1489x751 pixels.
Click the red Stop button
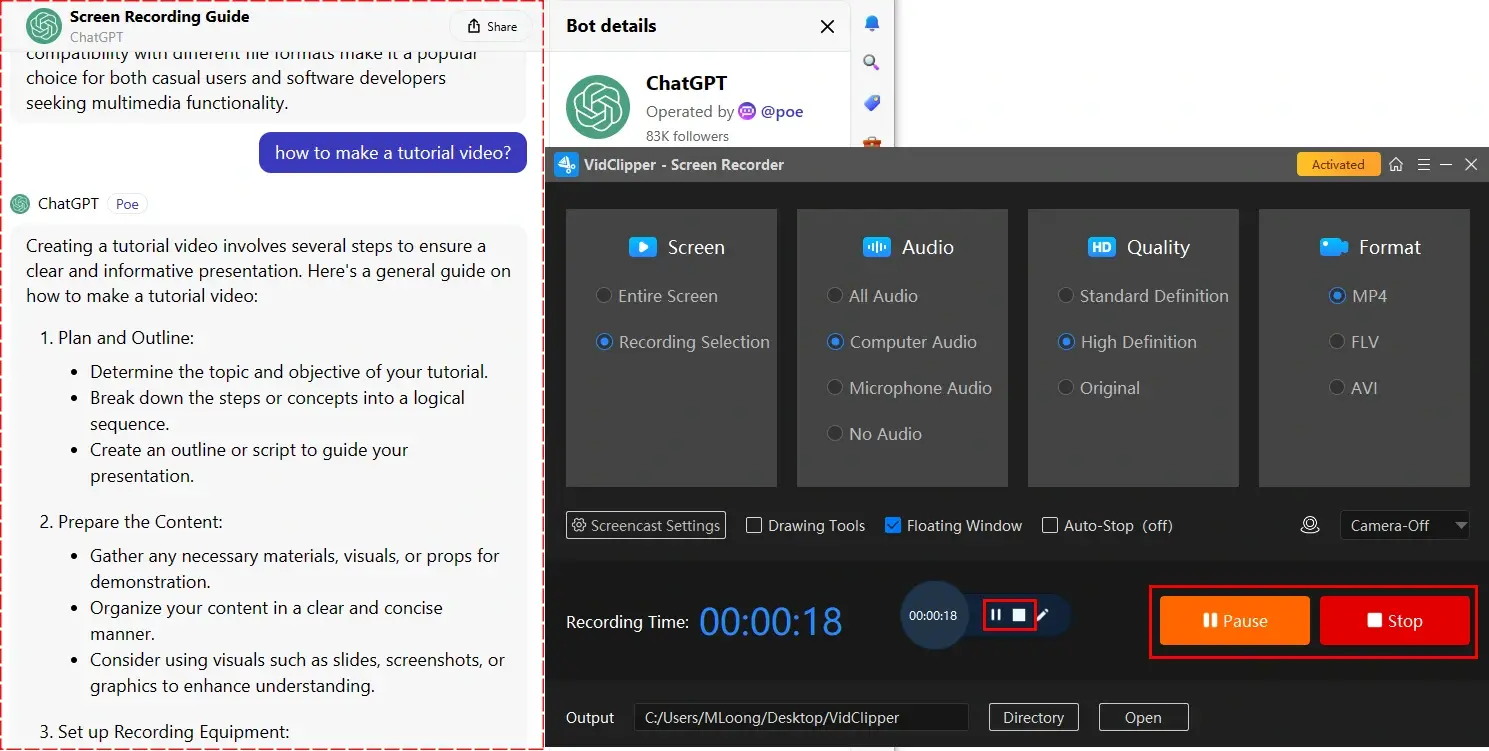1395,621
